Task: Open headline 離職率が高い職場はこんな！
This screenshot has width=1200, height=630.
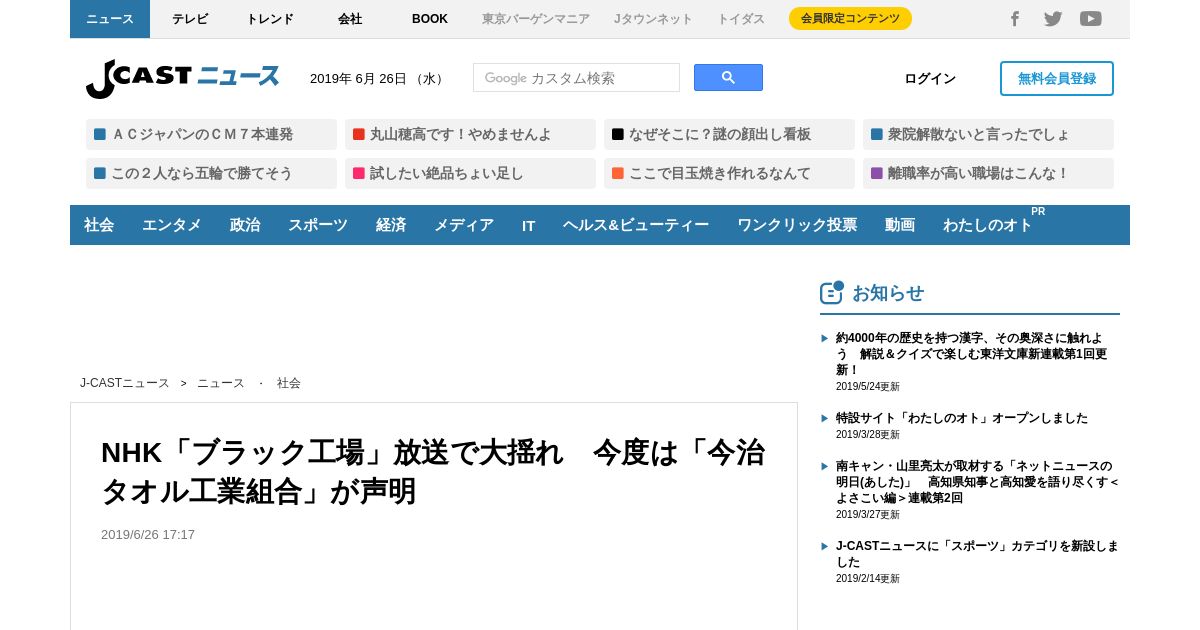Action: coord(988,173)
